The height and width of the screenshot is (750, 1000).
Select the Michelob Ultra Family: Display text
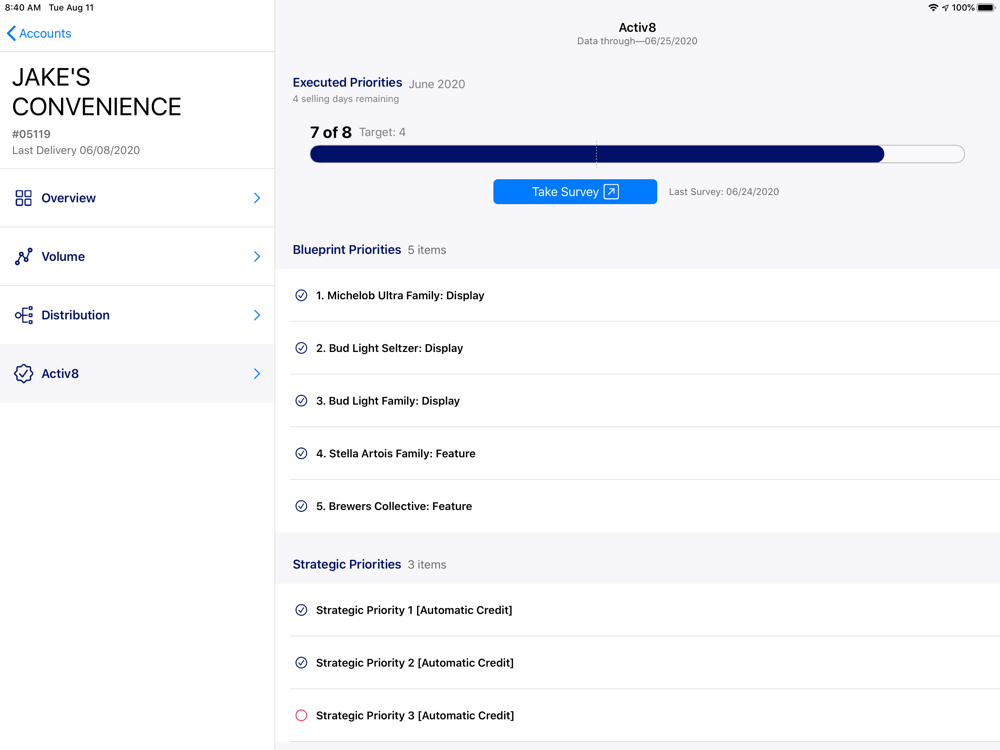(401, 295)
